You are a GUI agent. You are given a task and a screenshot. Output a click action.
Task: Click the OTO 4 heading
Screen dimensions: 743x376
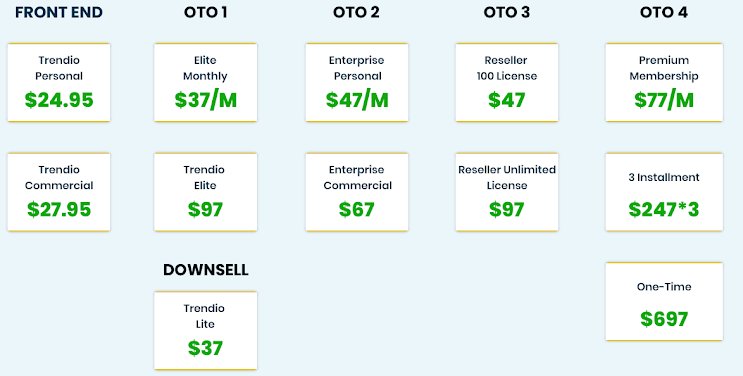[664, 12]
